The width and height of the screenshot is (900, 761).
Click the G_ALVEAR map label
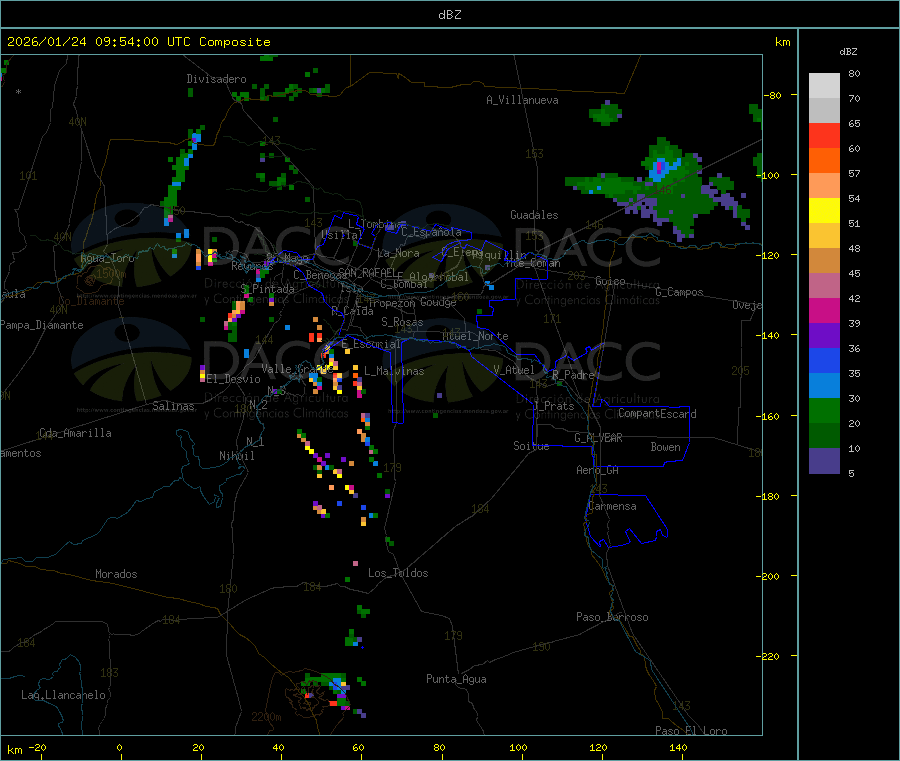point(598,438)
